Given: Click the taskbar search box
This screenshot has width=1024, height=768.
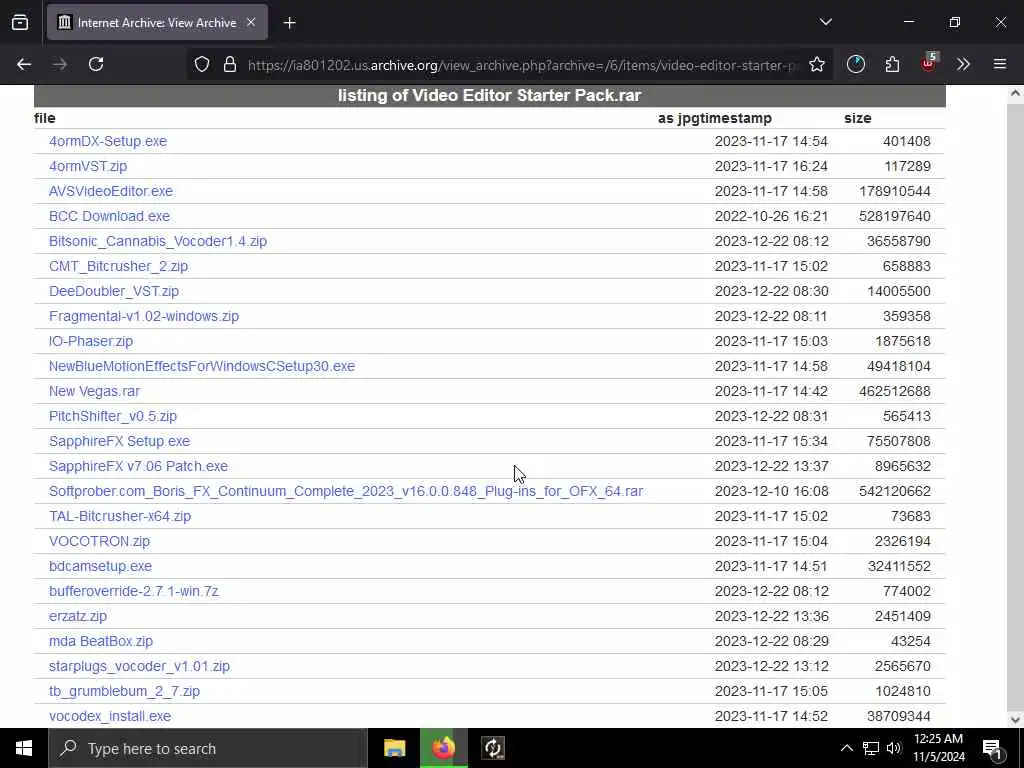Looking at the screenshot, I should 208,748.
